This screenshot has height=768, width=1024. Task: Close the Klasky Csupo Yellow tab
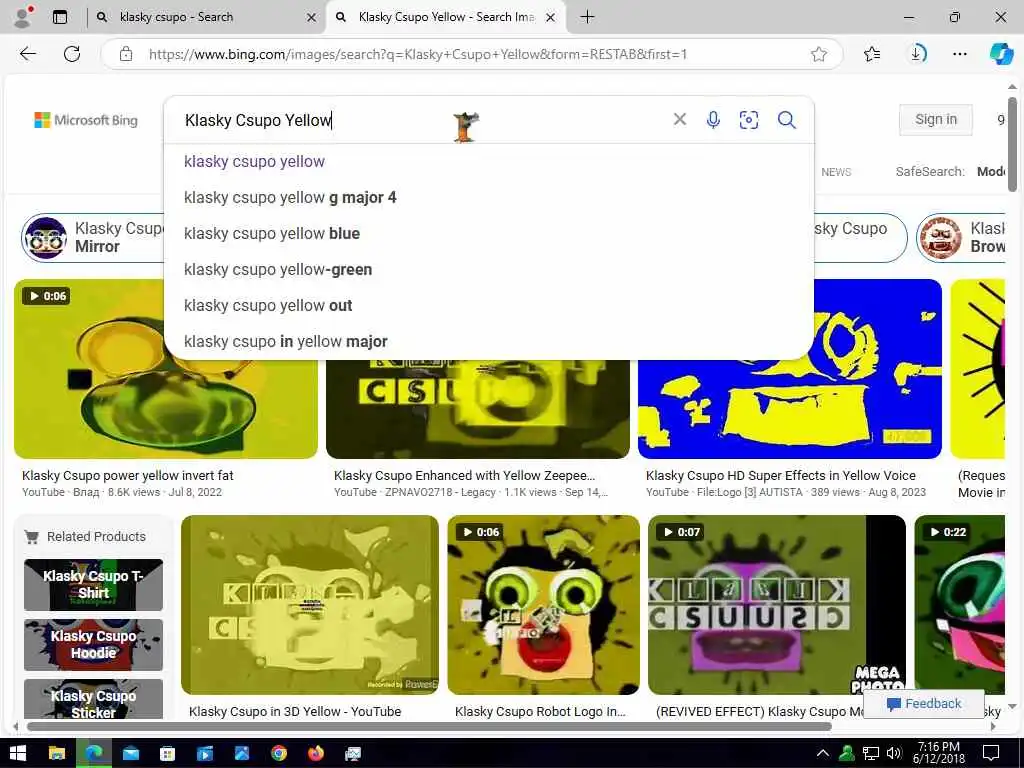(x=551, y=18)
